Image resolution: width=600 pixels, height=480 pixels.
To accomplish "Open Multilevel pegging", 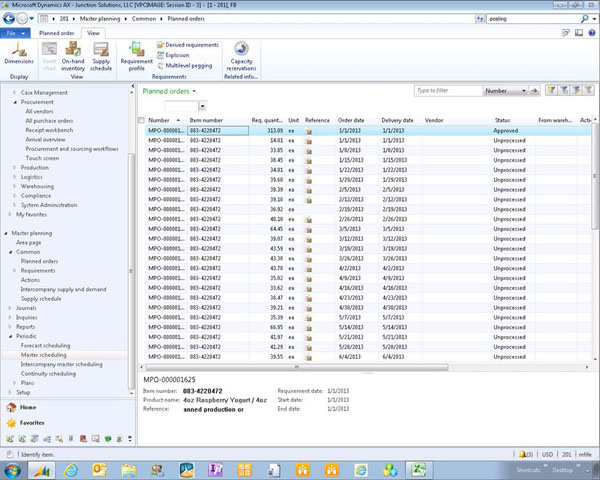I will click(189, 65).
